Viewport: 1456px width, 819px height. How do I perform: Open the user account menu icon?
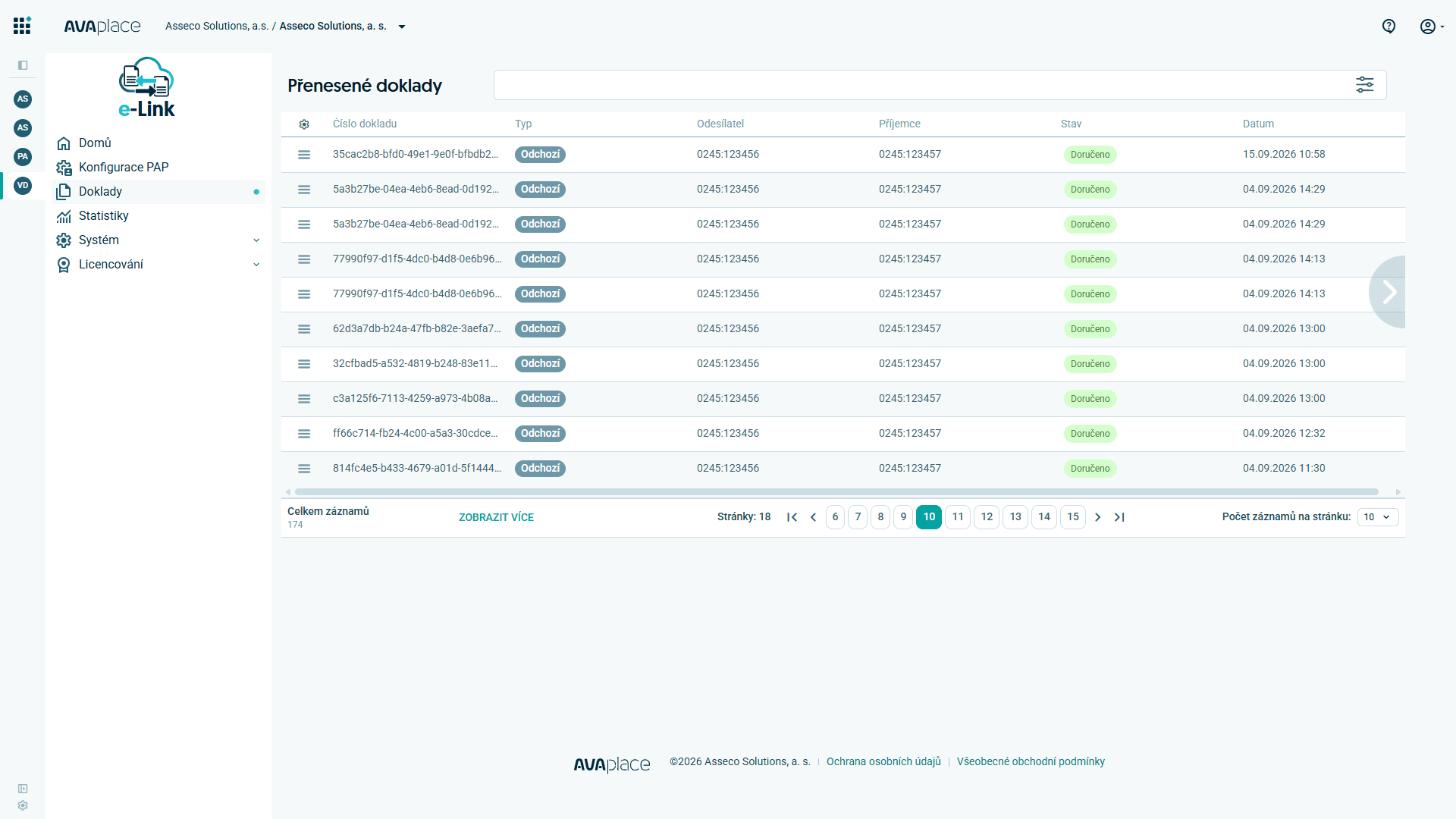click(x=1431, y=26)
